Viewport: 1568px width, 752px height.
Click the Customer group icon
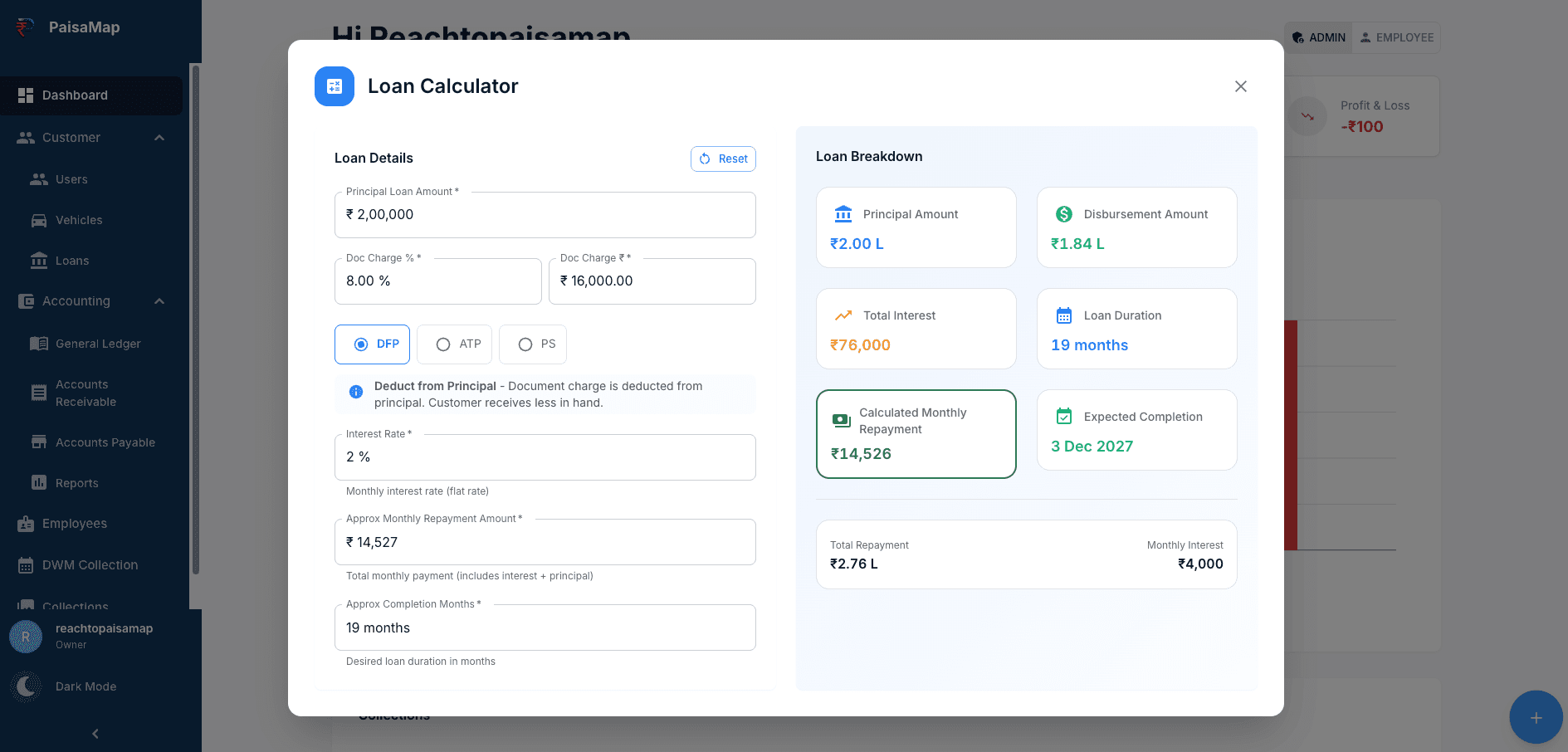coord(26,138)
